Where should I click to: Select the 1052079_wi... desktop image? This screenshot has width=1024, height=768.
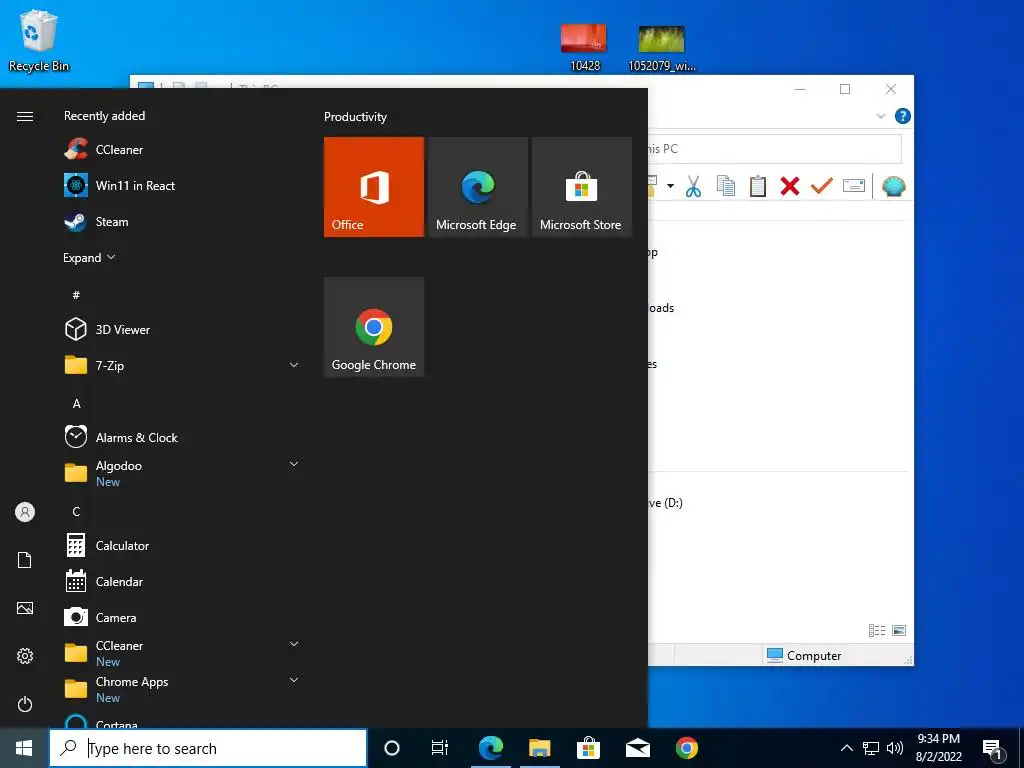point(662,48)
